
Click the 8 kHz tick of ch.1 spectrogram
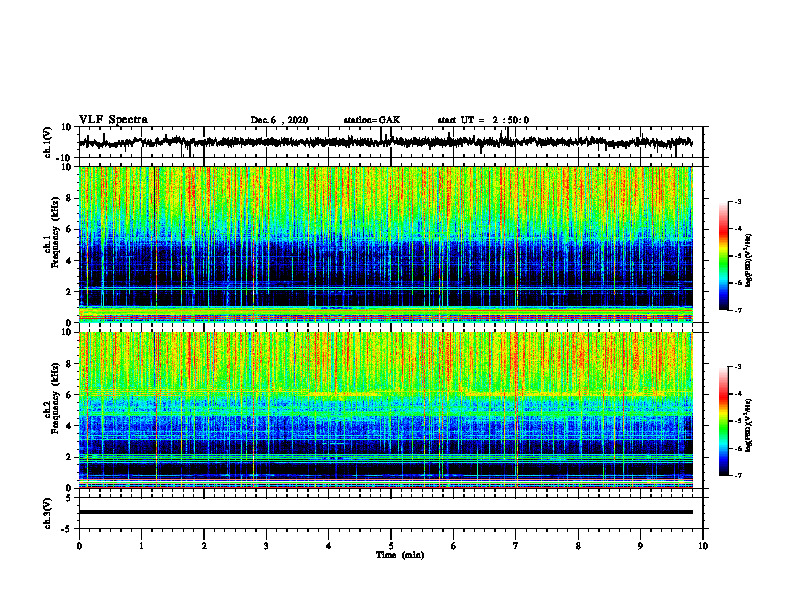[x=70, y=198]
